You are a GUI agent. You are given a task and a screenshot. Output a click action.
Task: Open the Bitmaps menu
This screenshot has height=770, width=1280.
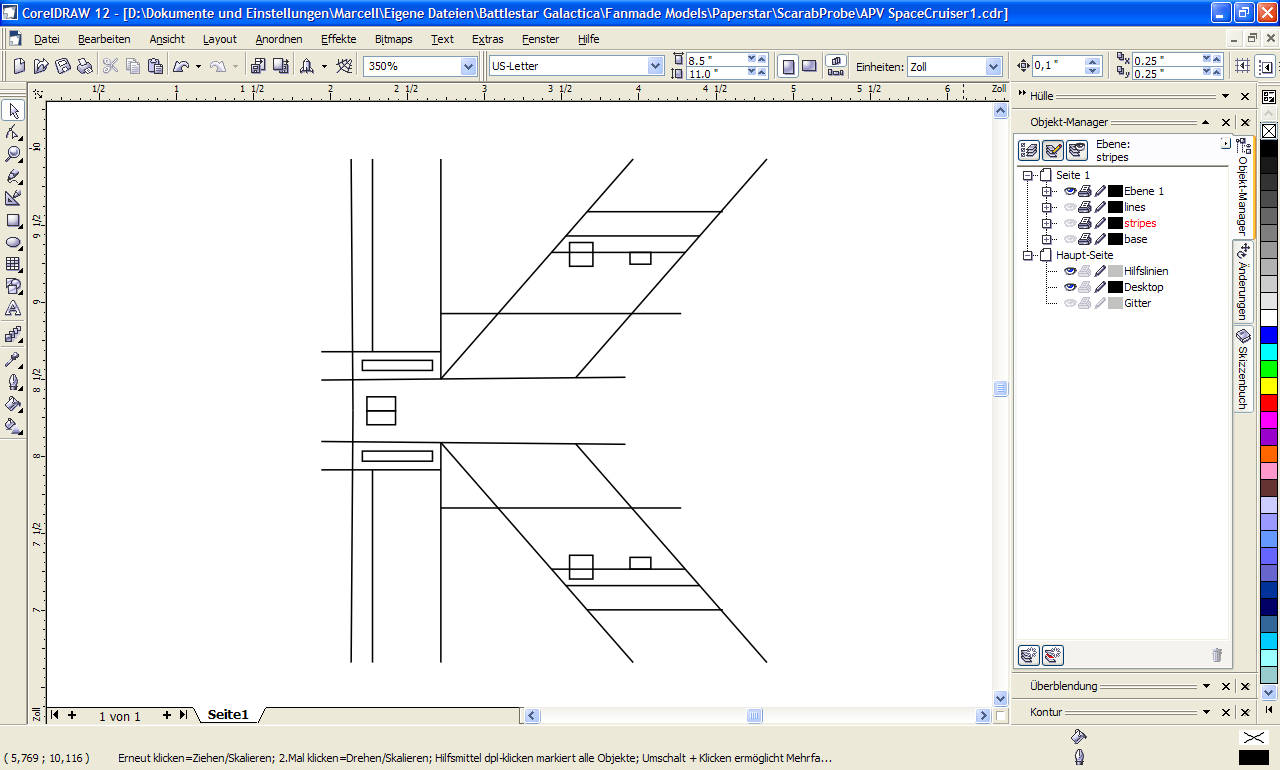[393, 39]
